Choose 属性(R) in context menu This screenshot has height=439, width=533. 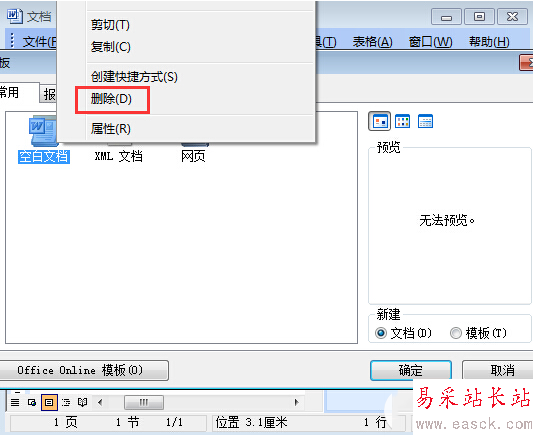(x=185, y=129)
